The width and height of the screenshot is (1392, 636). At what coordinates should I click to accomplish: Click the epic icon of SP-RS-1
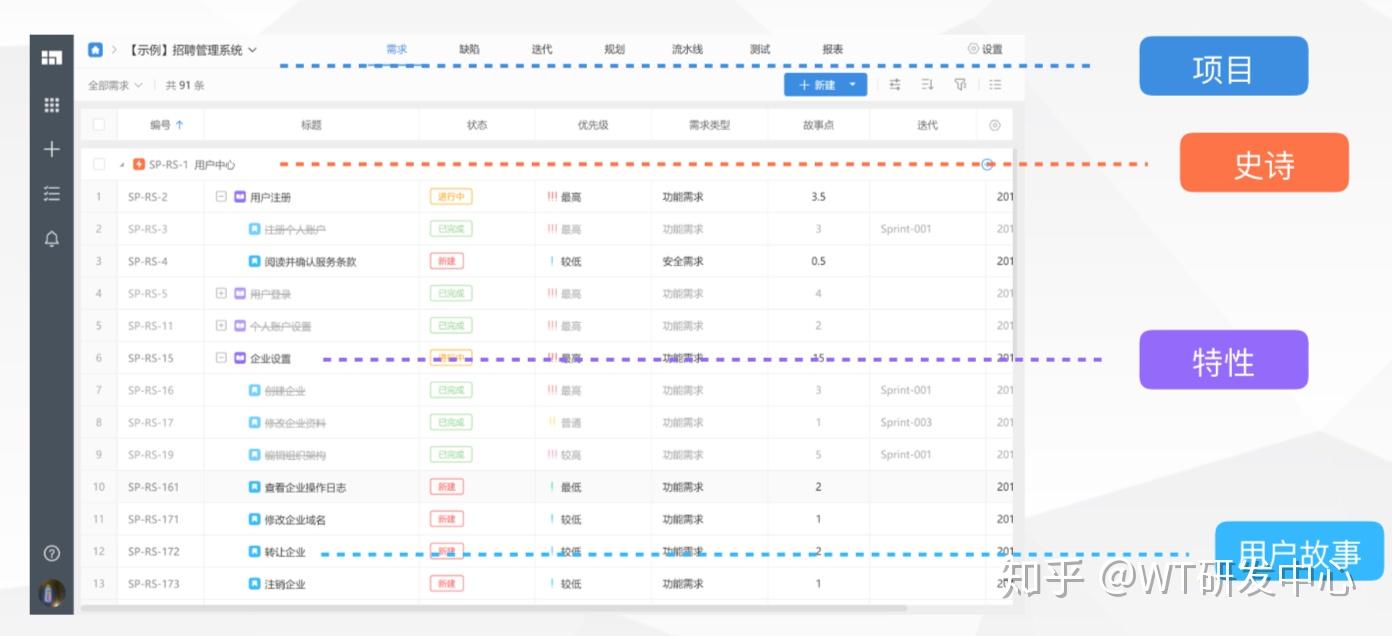(x=139, y=164)
